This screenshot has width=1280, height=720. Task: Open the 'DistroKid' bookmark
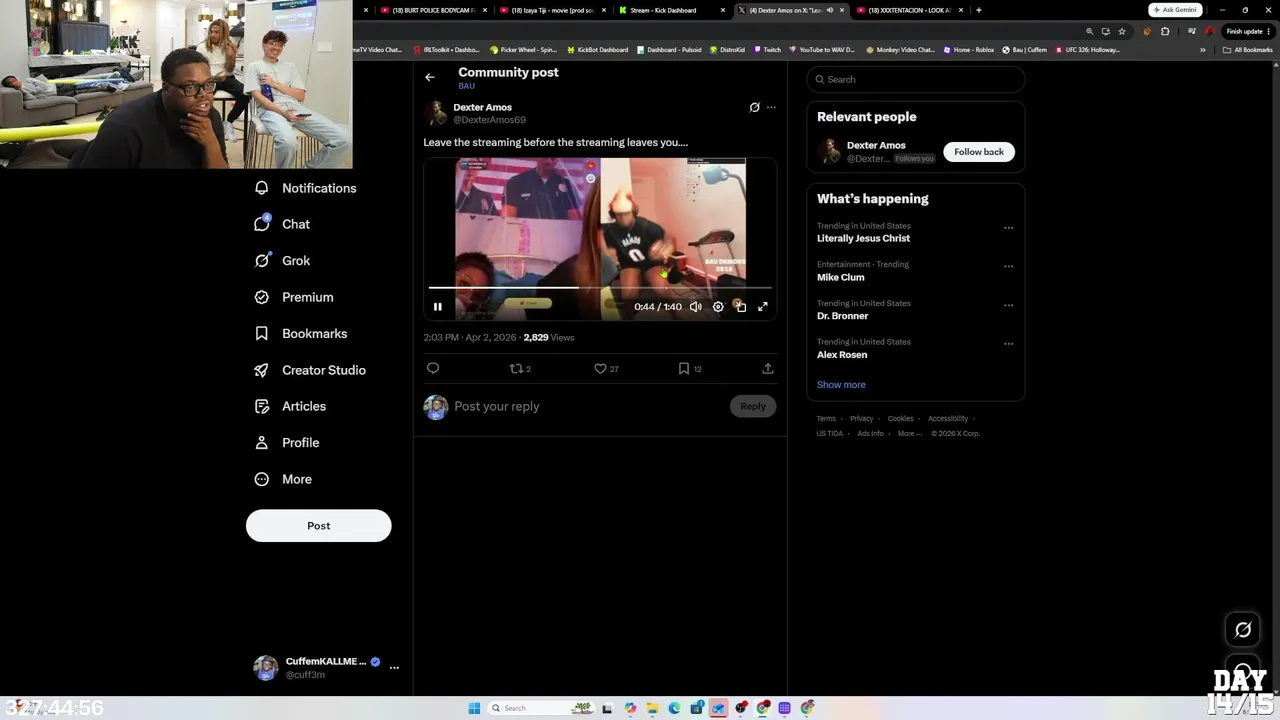point(728,50)
